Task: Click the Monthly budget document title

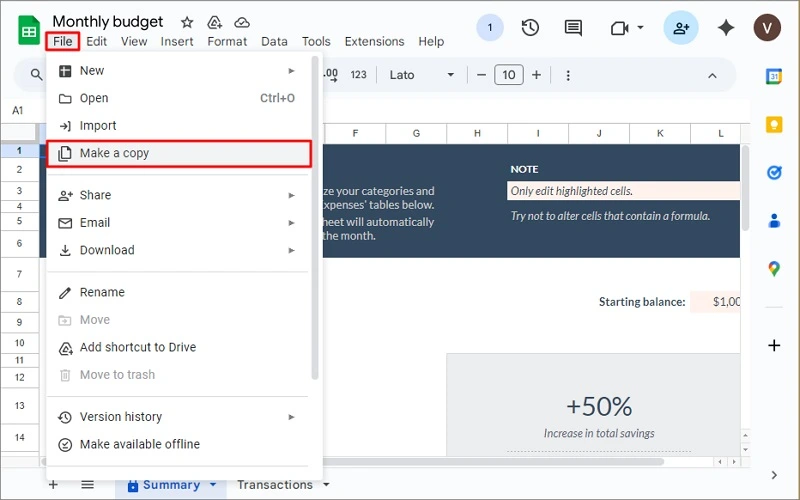Action: coord(108,21)
